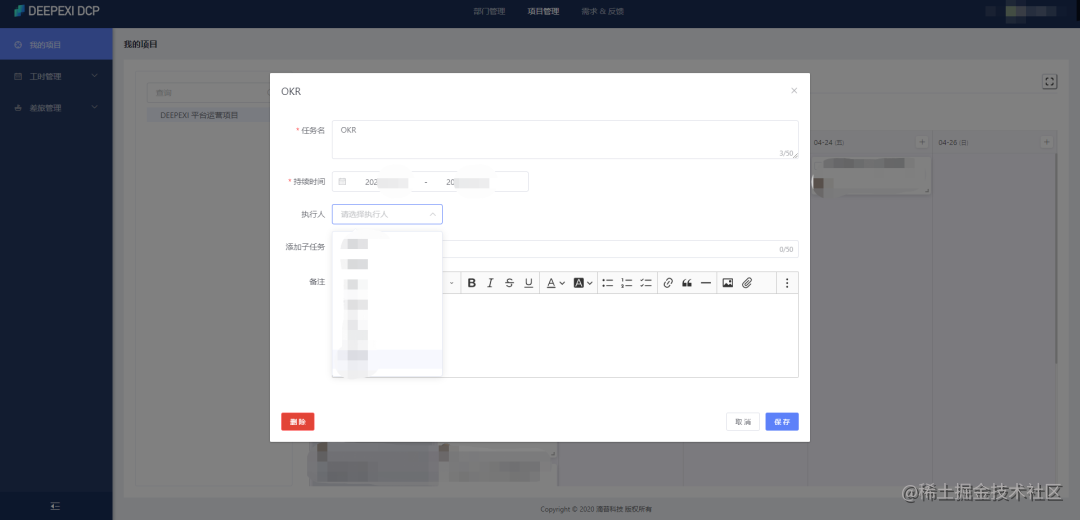Open highlight color dropdown arrow

590,283
